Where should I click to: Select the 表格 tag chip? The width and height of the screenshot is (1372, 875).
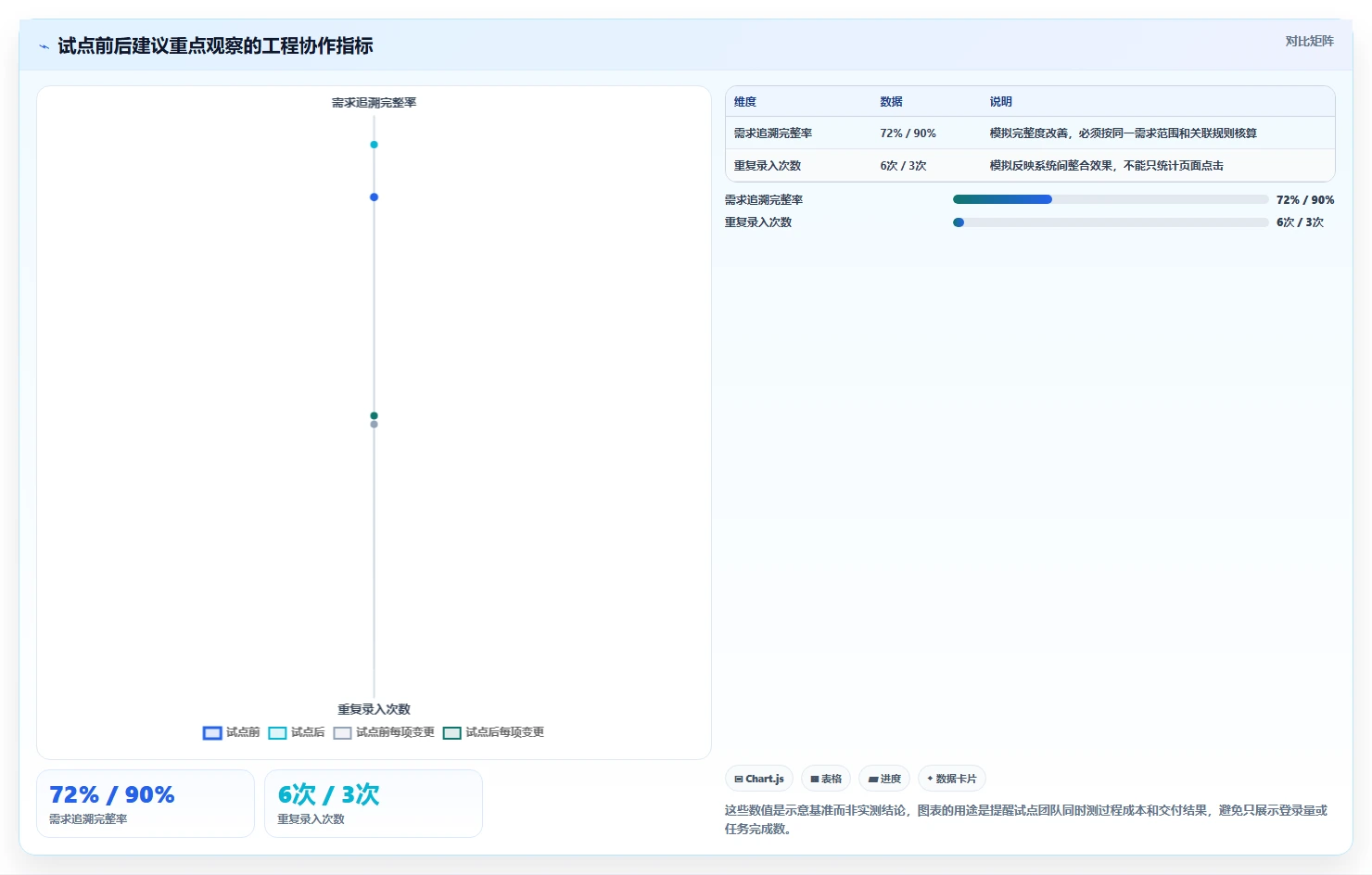coord(826,779)
